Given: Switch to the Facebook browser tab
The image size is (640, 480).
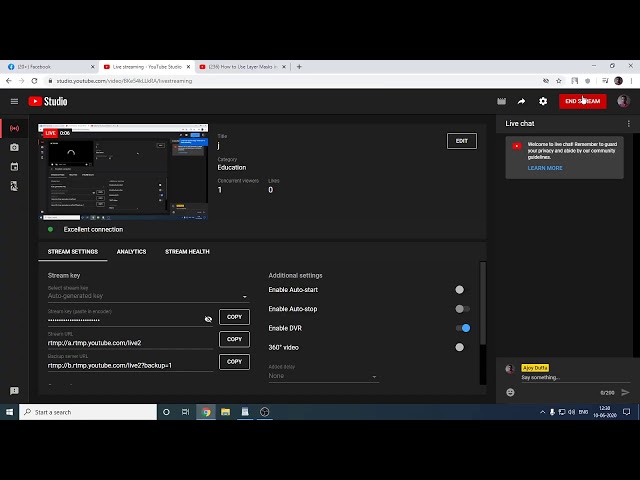Looking at the screenshot, I should (x=50, y=67).
